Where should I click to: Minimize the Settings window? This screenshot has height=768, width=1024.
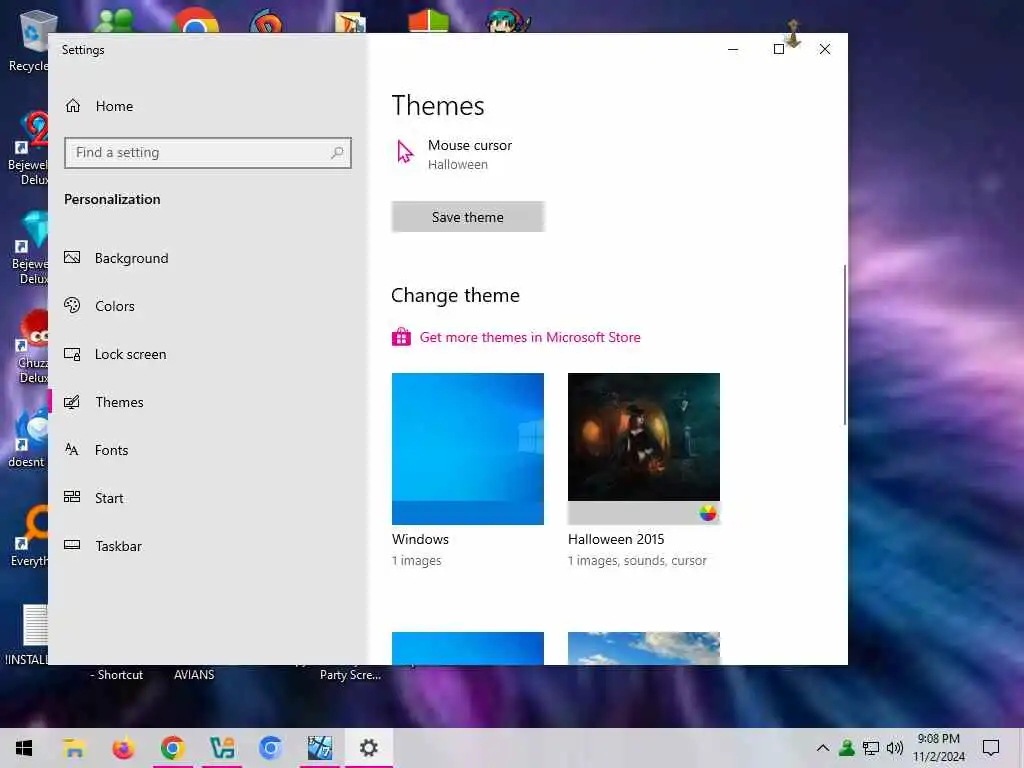[733, 49]
